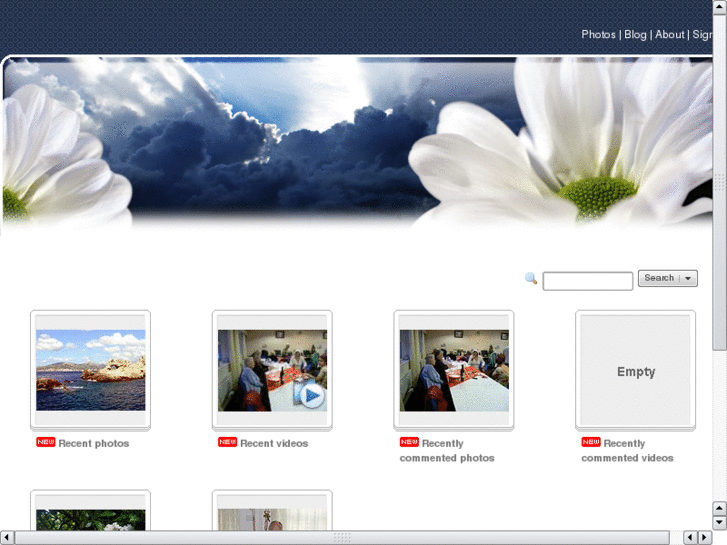Click the Recent videos label
Viewport: 727px width, 545px height.
(274, 443)
